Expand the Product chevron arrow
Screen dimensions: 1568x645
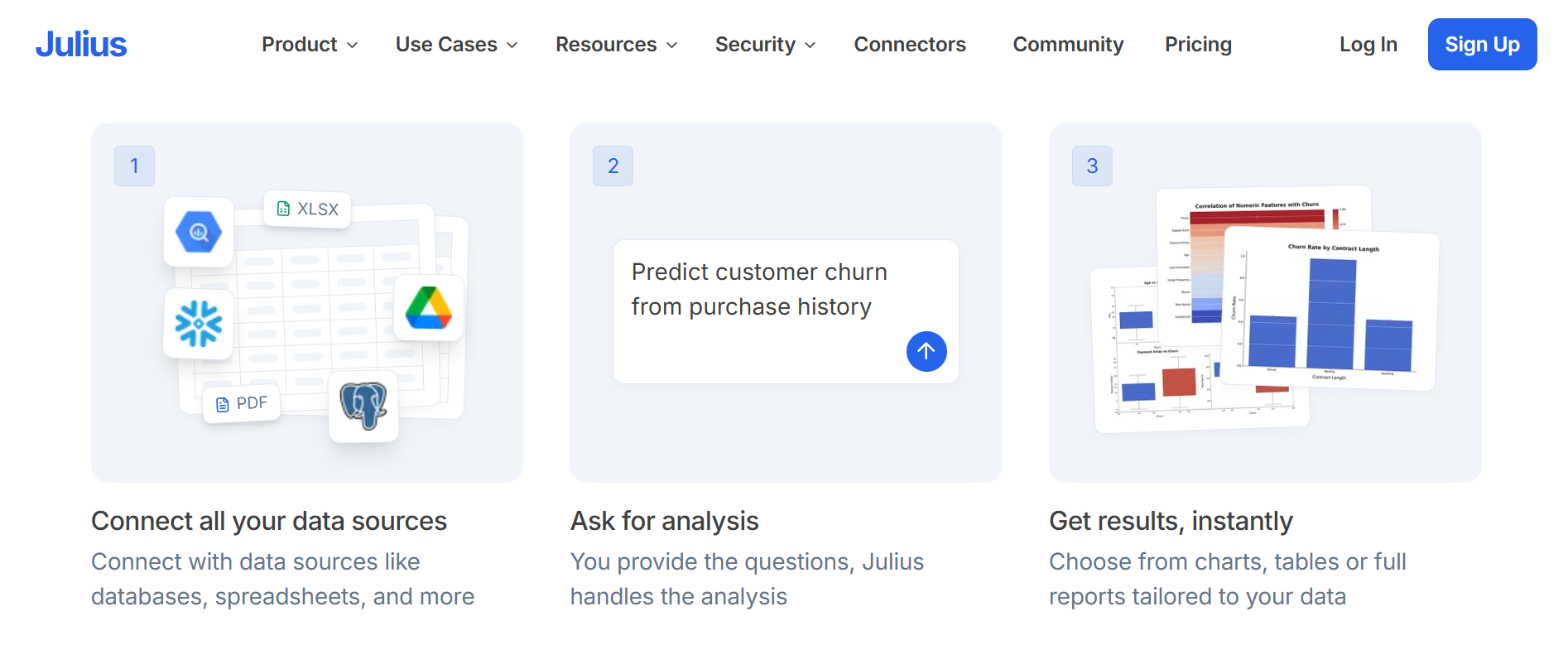click(352, 46)
